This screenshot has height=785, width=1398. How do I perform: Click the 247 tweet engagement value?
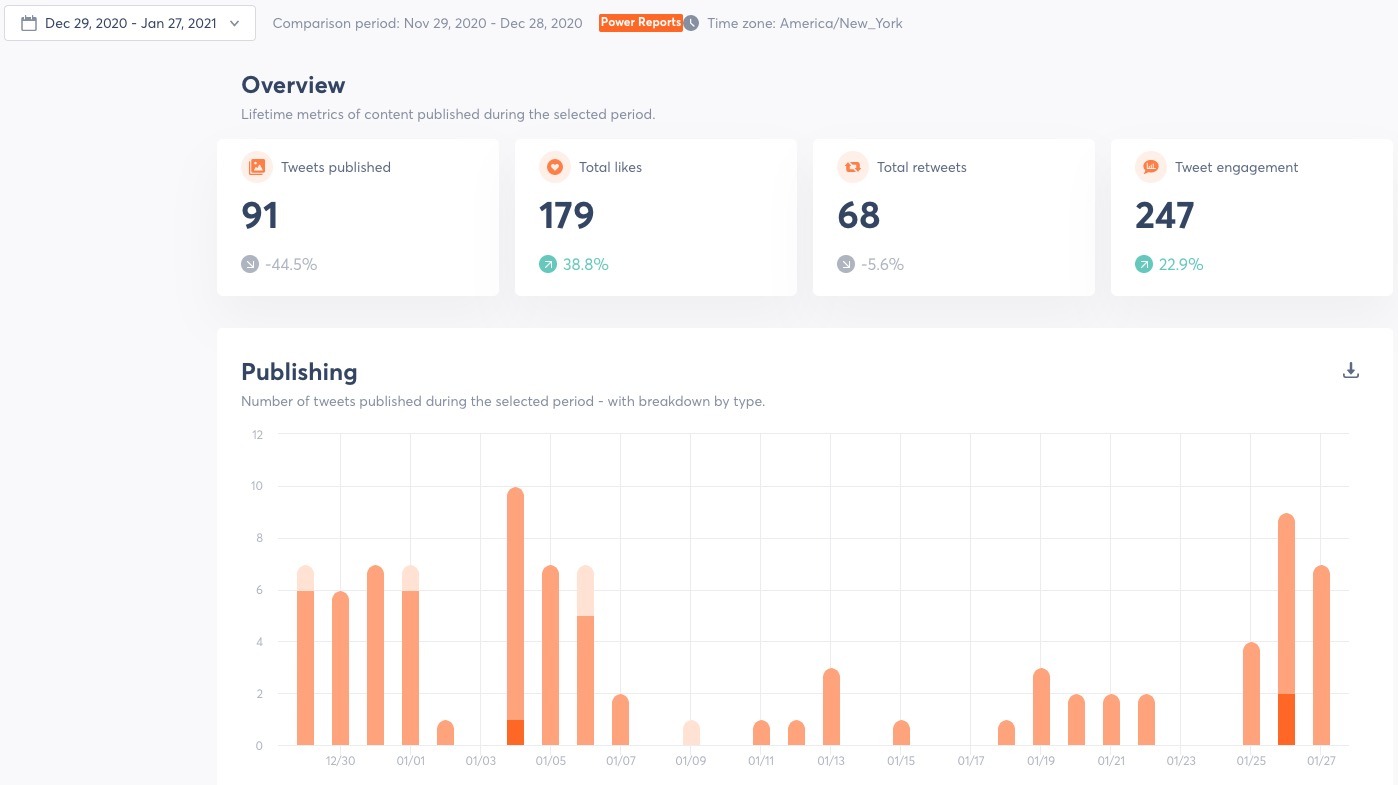(1165, 216)
